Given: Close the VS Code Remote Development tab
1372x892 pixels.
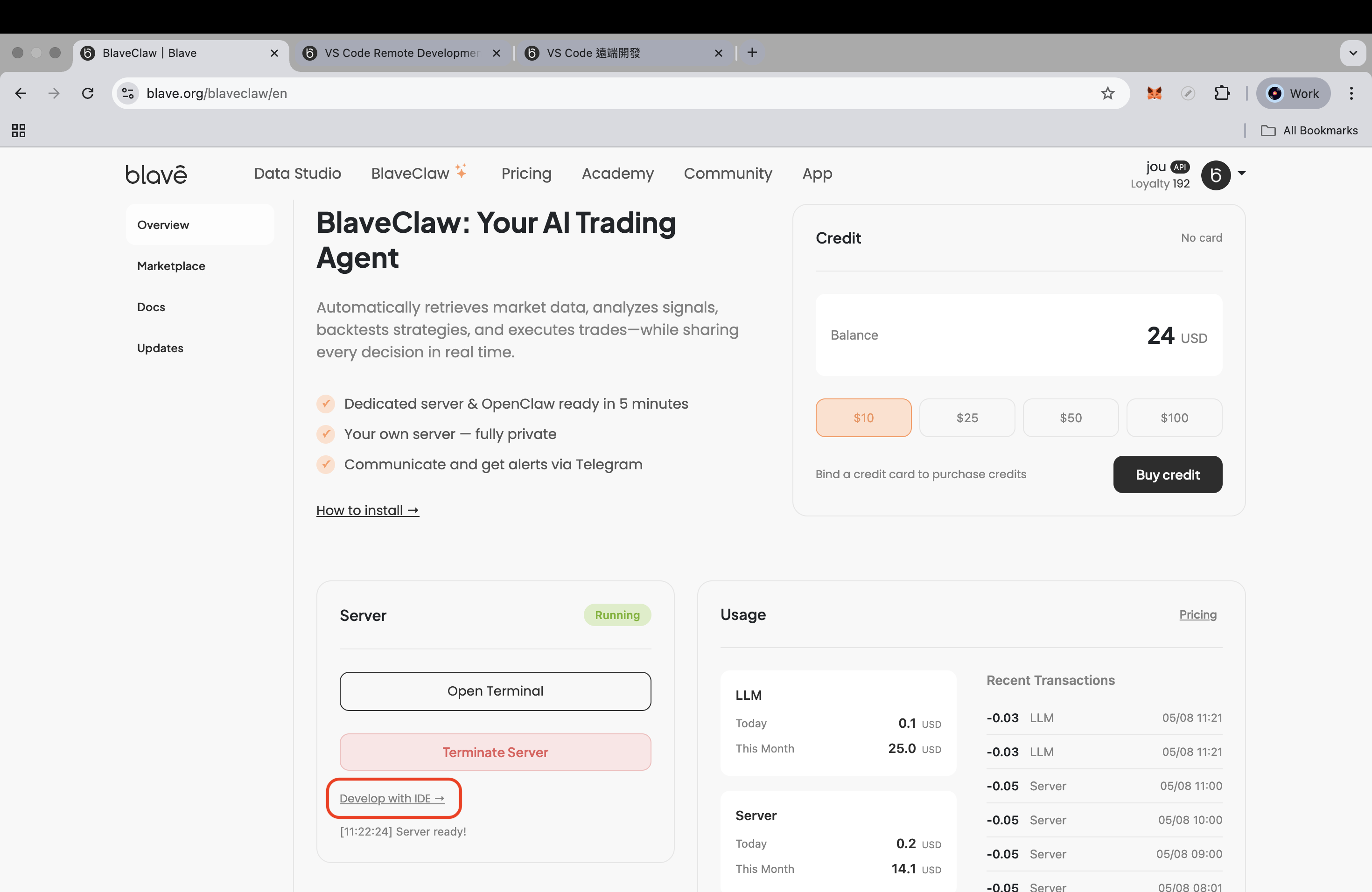Looking at the screenshot, I should click(x=497, y=53).
